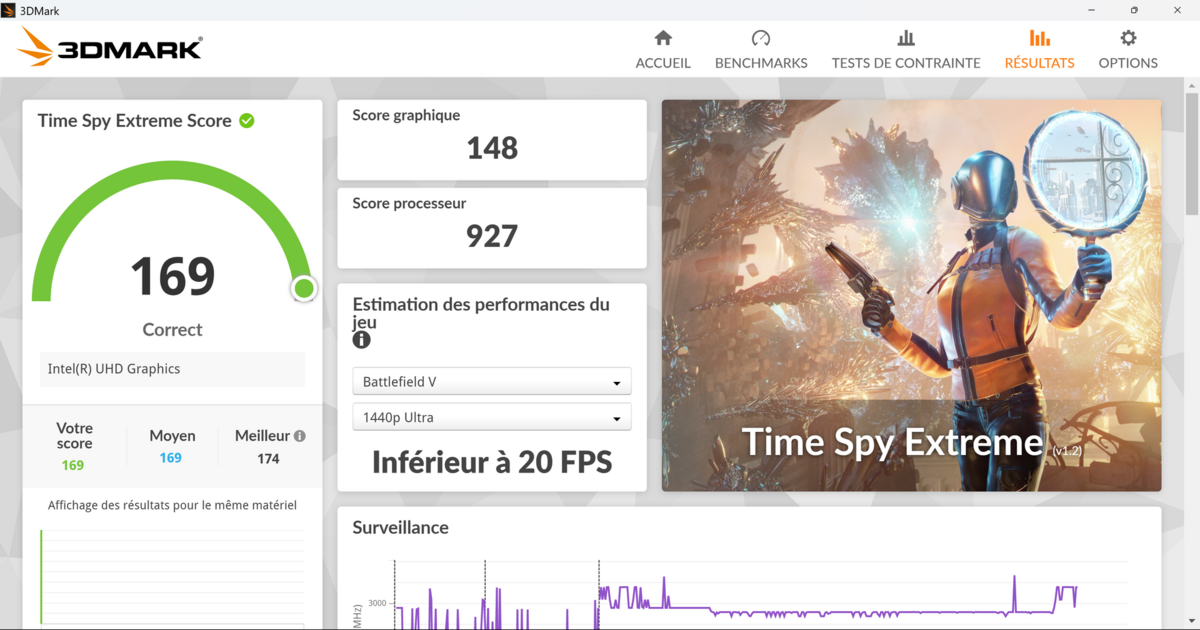Open the Benchmarks gauge icon
This screenshot has height=630, width=1200.
(761, 38)
